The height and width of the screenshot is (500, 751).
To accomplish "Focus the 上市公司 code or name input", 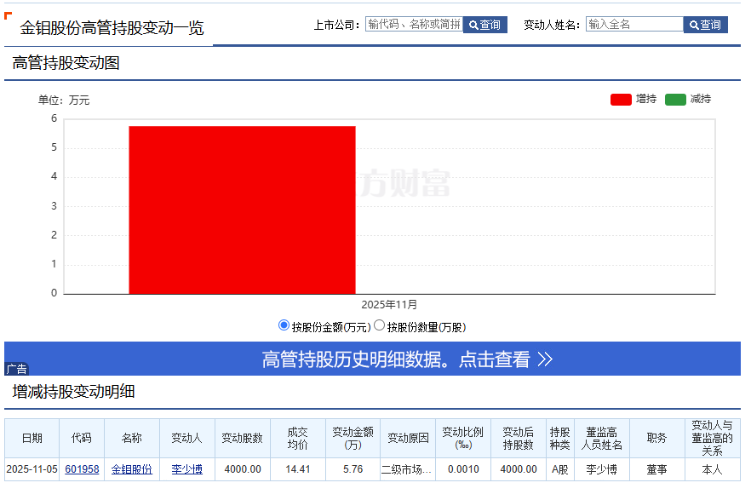I will point(414,24).
